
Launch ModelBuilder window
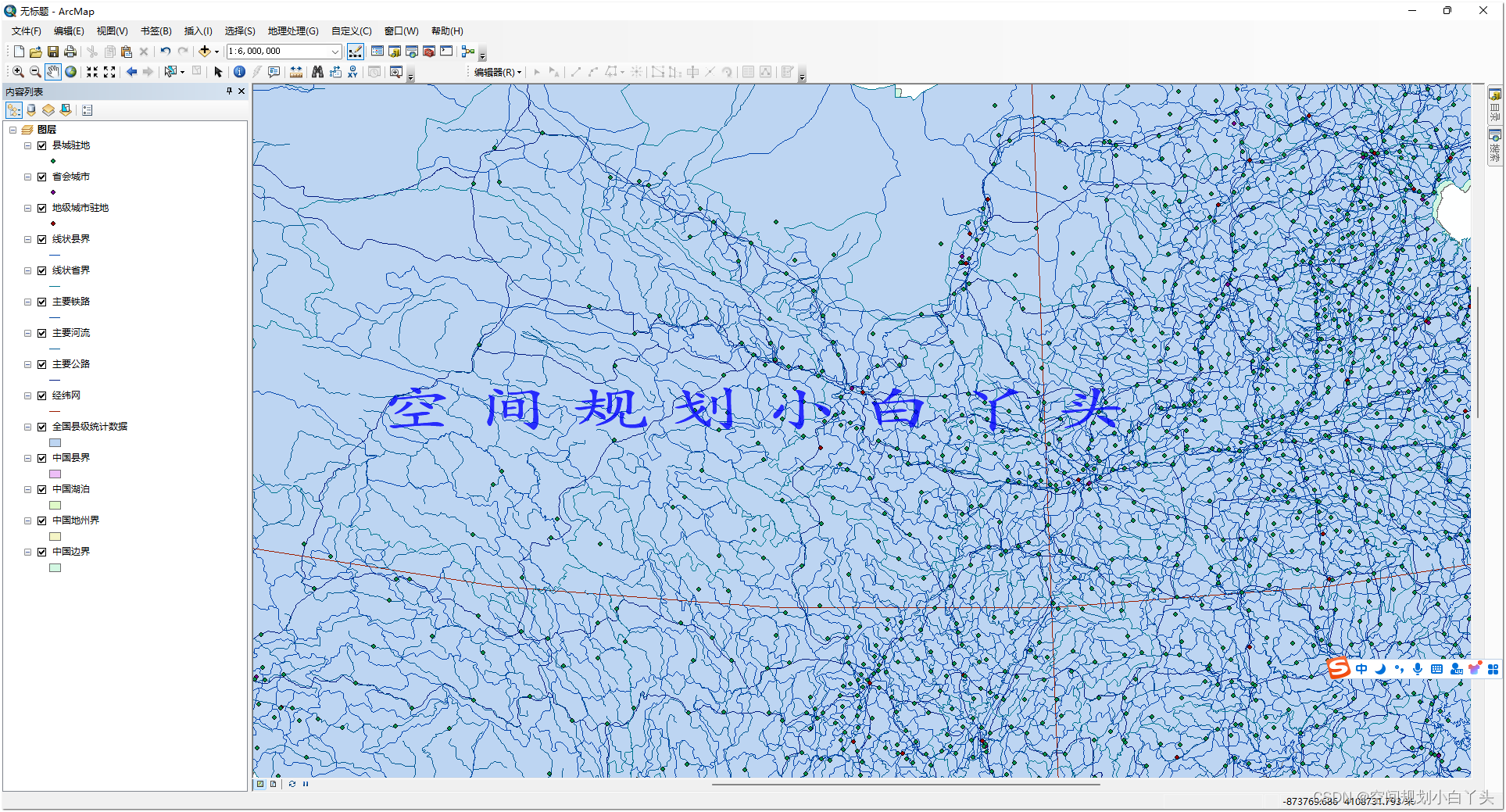468,52
